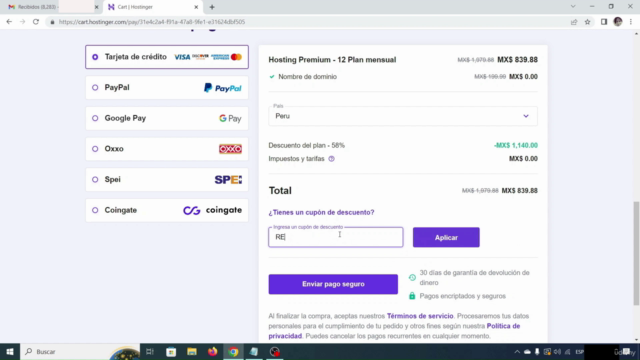Open Chrome from taskbar
This screenshot has width=640, height=360.
[233, 352]
